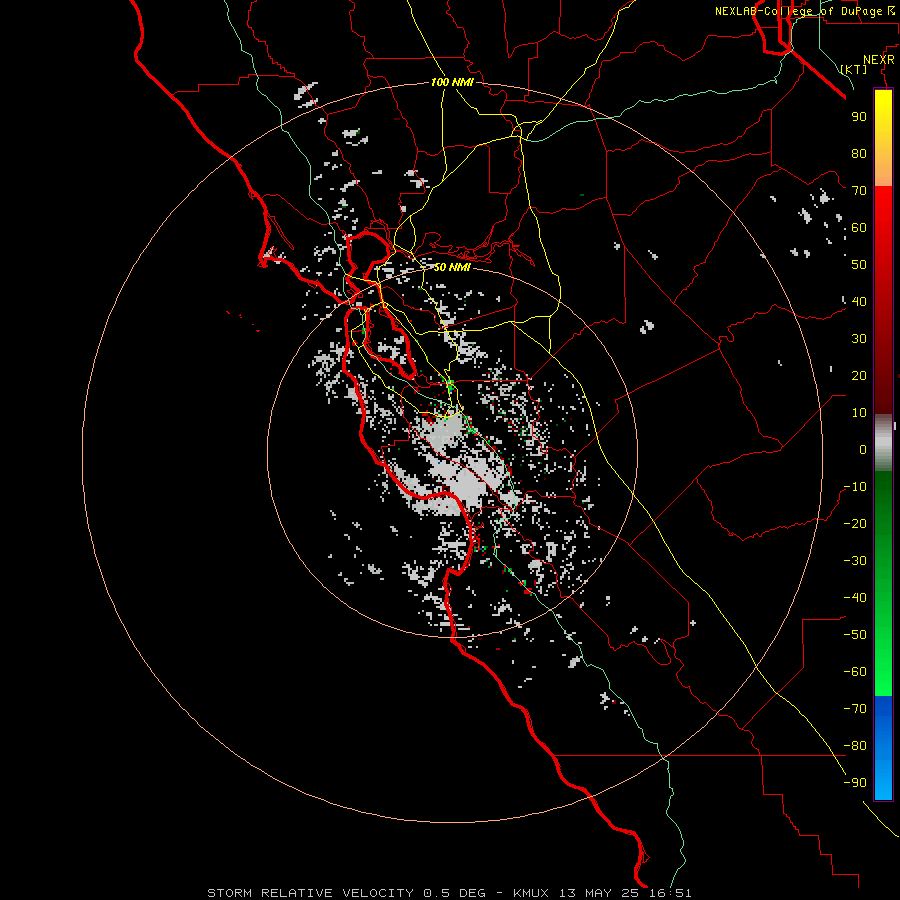Click the NEXLAB-College of DuPage credit text
900x900 pixels.
pos(804,11)
